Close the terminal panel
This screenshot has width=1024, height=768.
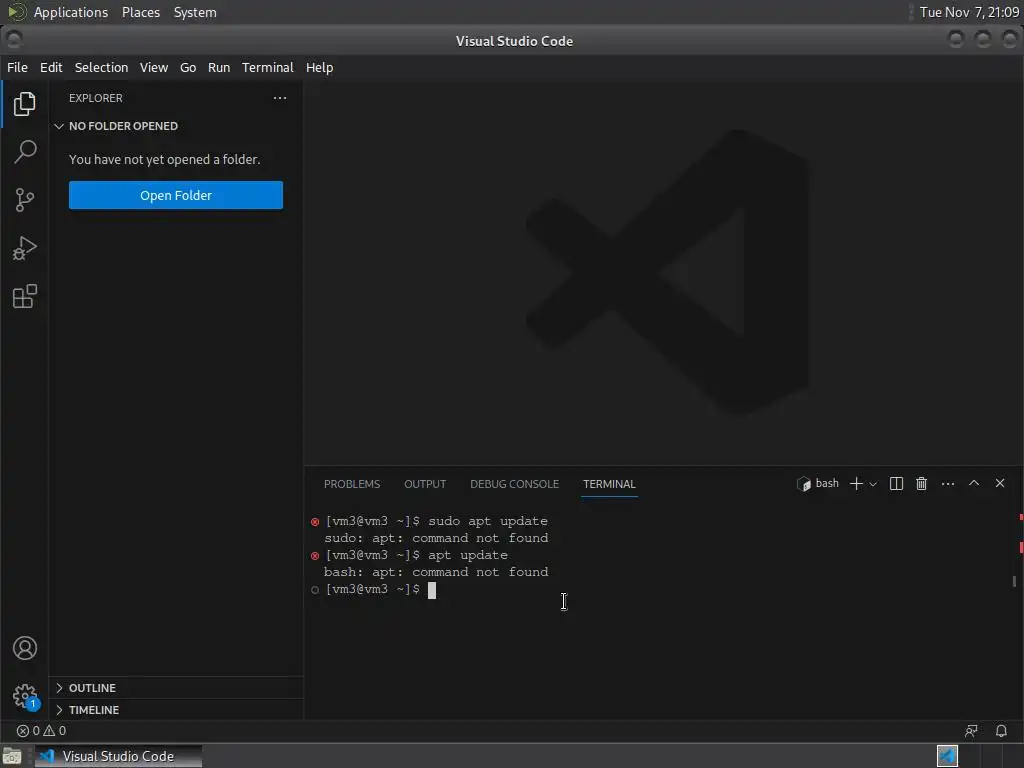pos(1000,483)
